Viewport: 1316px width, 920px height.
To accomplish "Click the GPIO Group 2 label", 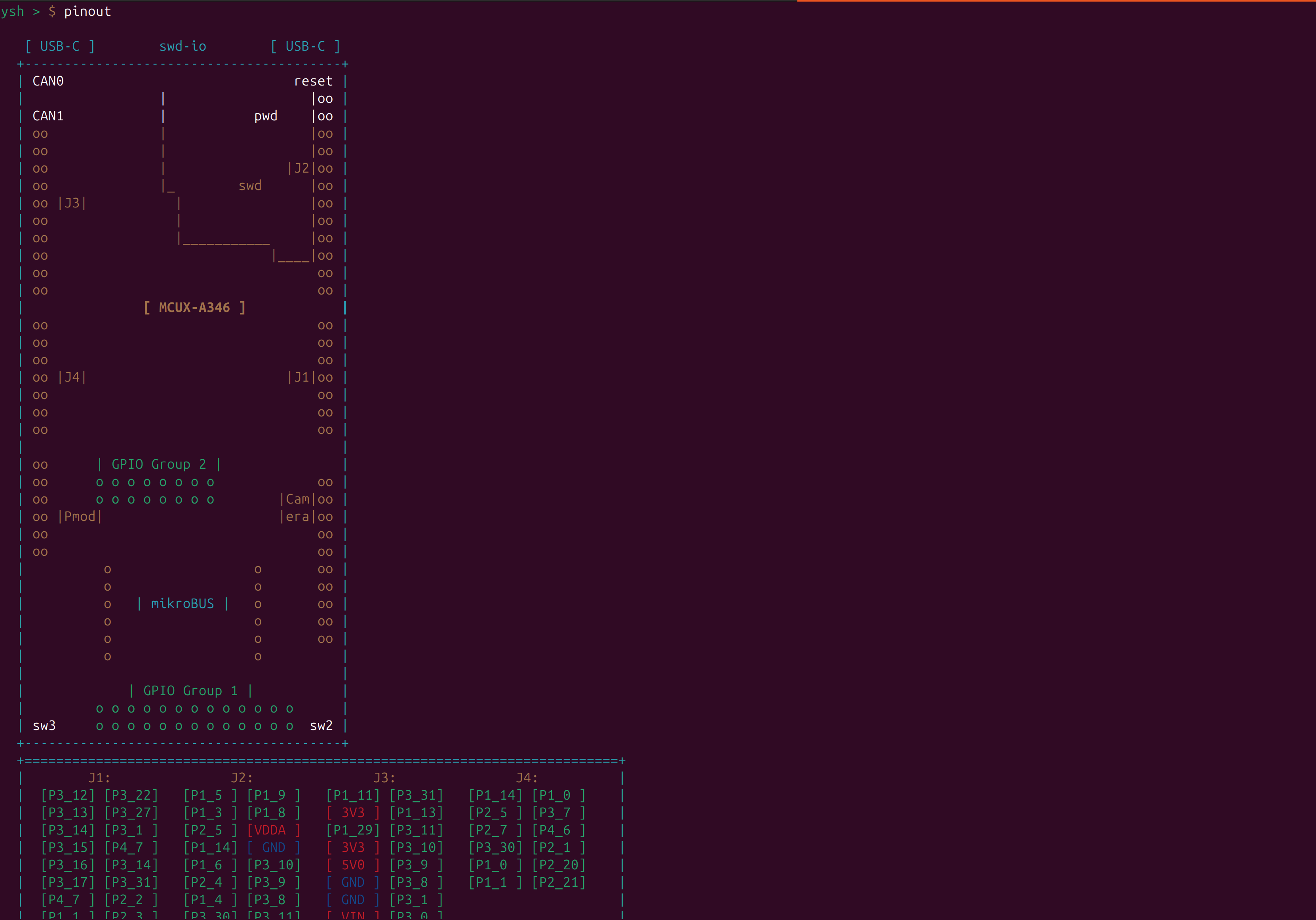I will point(159,464).
